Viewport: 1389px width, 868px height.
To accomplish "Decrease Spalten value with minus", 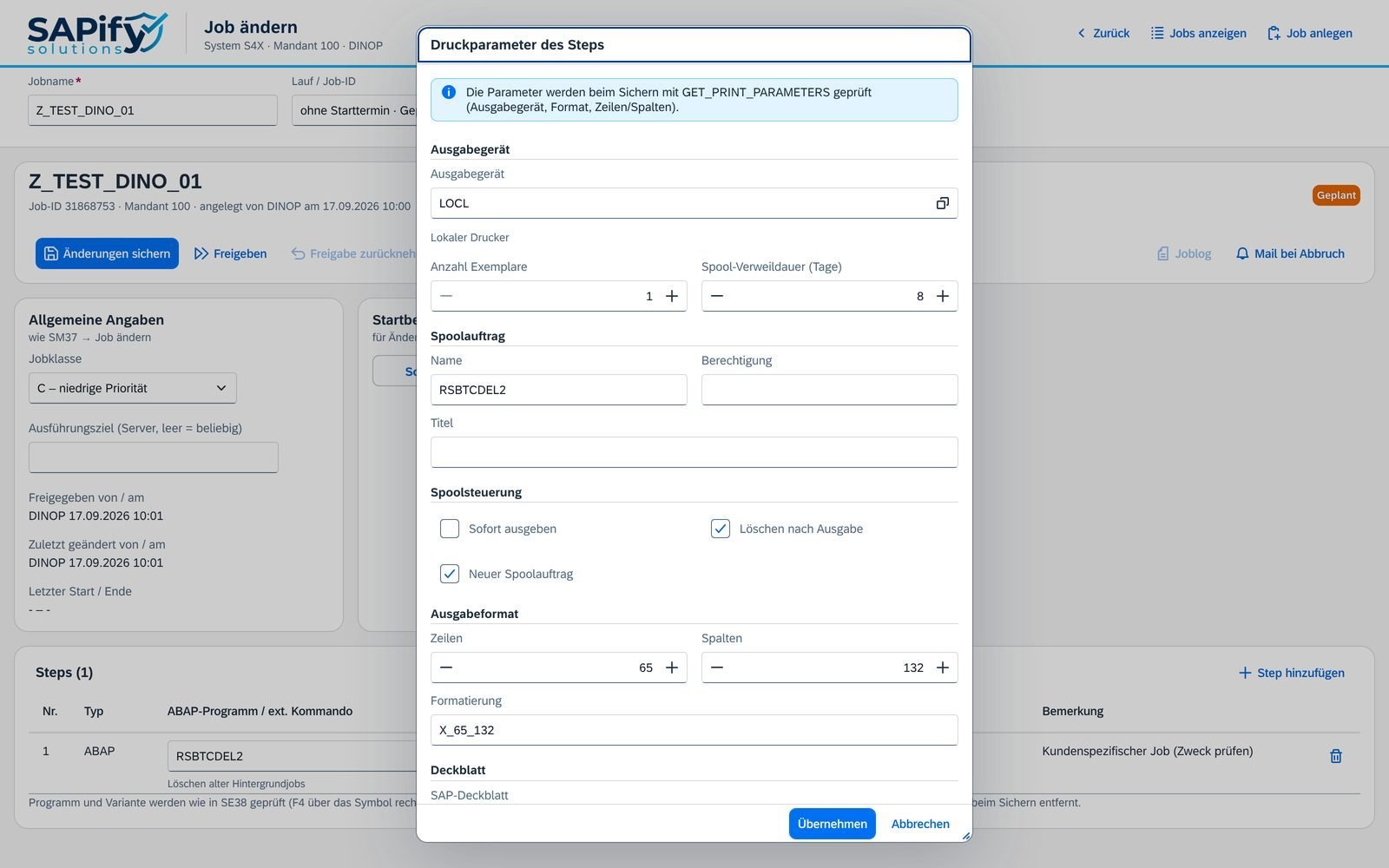I will (717, 667).
